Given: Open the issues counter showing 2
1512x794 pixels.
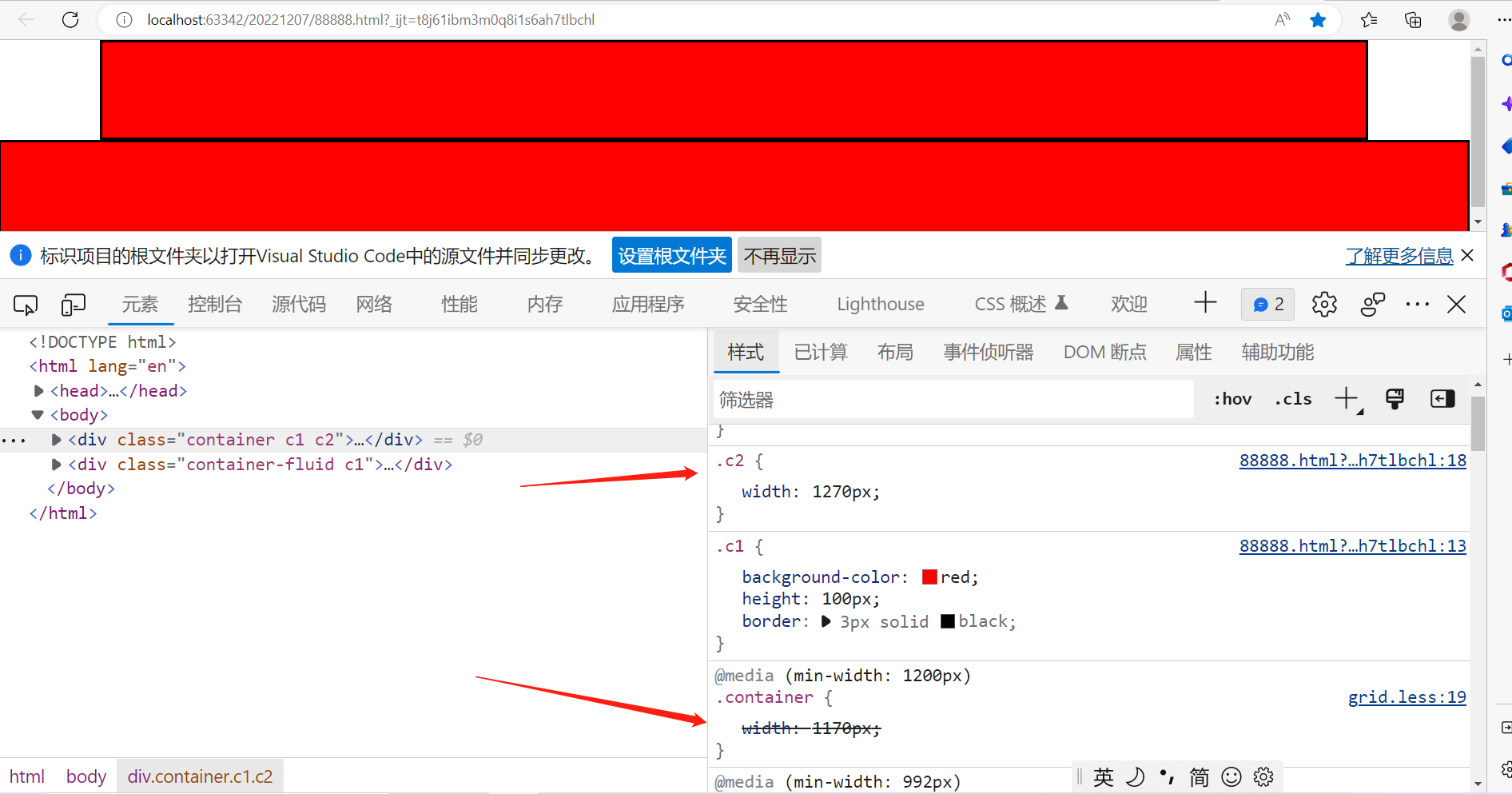Looking at the screenshot, I should (x=1268, y=305).
